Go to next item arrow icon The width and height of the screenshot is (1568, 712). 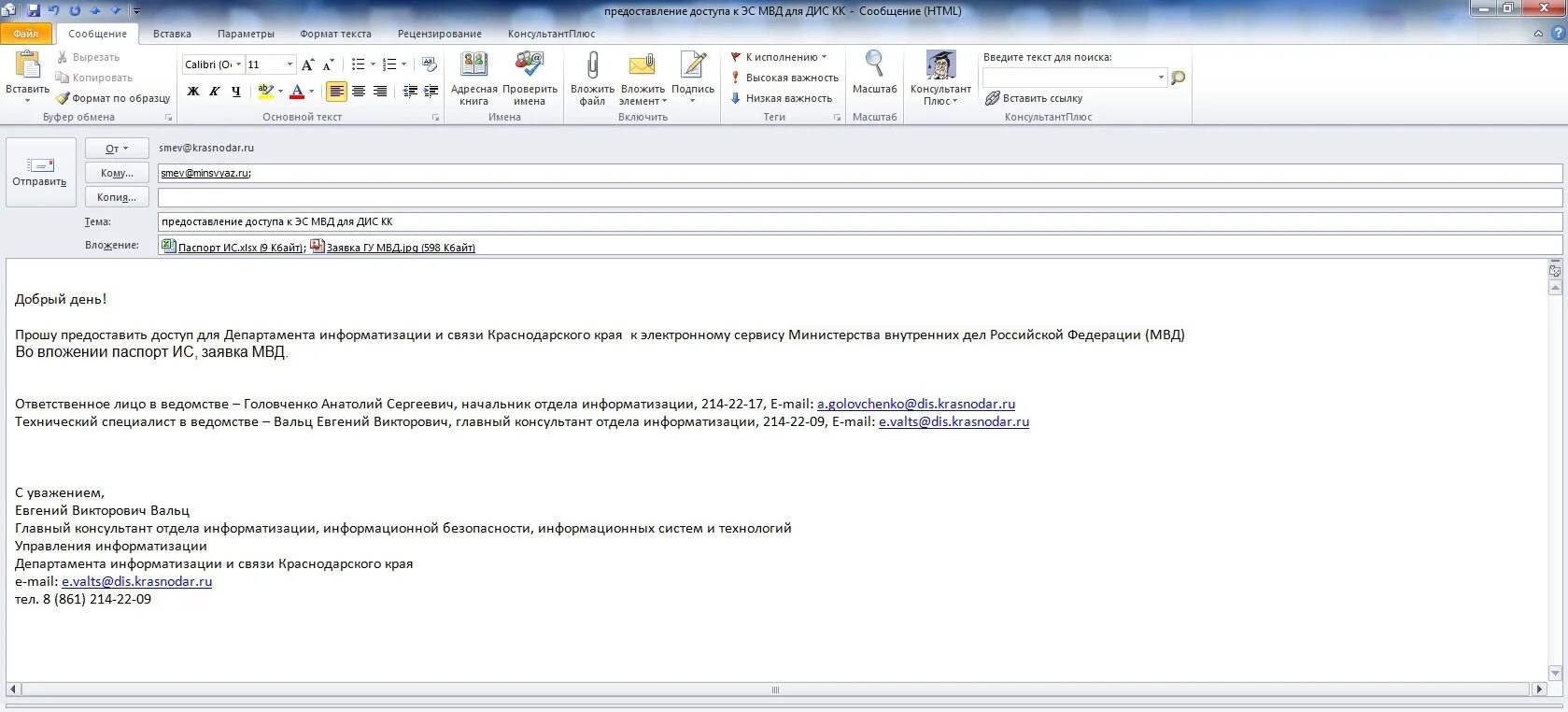click(116, 10)
